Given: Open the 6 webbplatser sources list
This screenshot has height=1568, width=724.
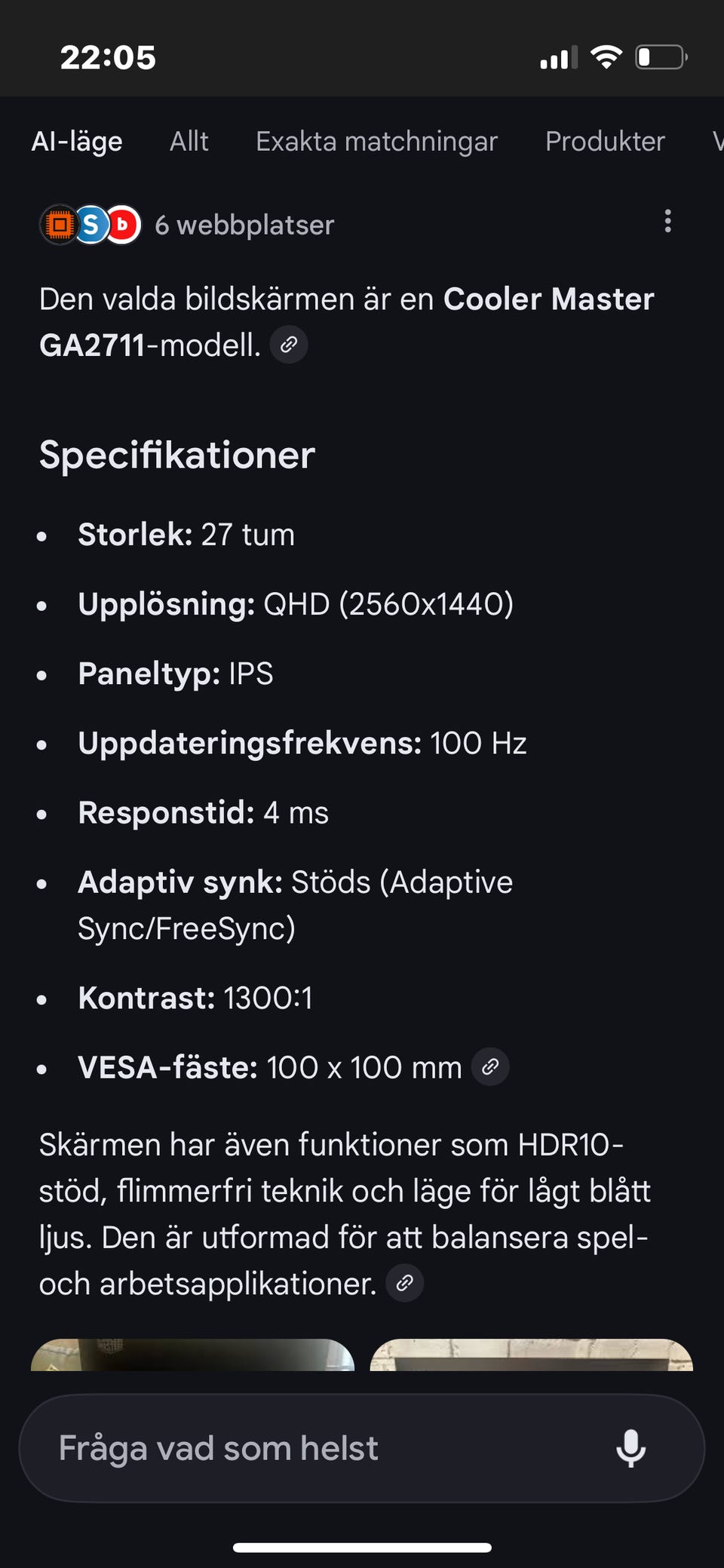Looking at the screenshot, I should pos(244,225).
